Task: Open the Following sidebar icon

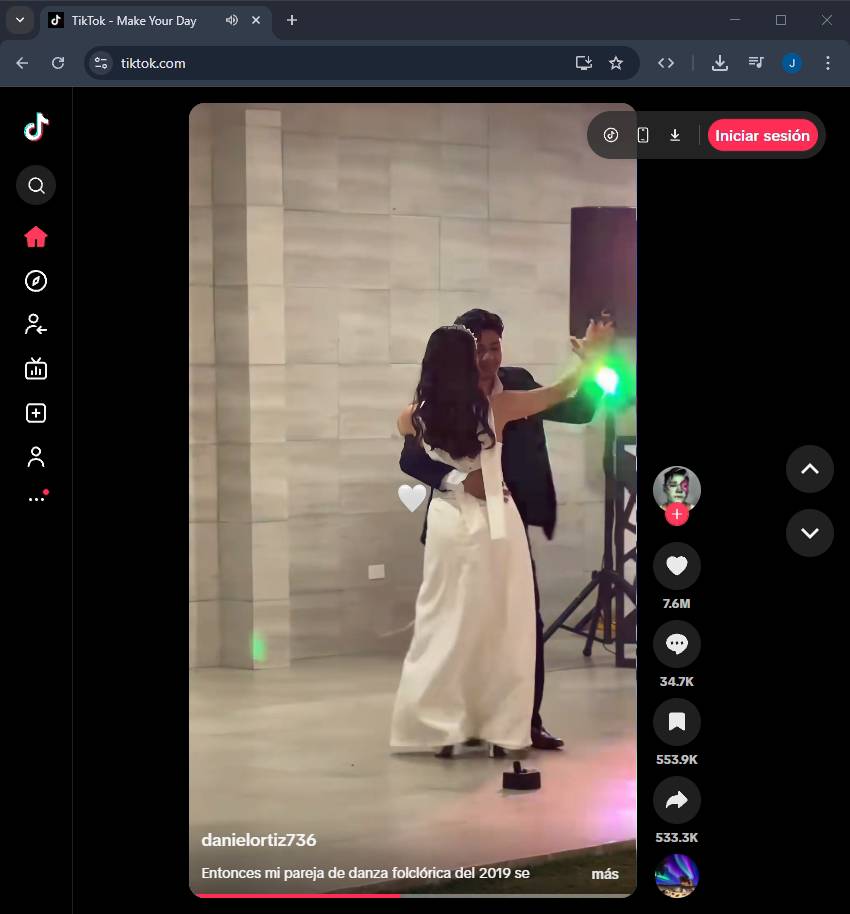Action: click(x=36, y=324)
